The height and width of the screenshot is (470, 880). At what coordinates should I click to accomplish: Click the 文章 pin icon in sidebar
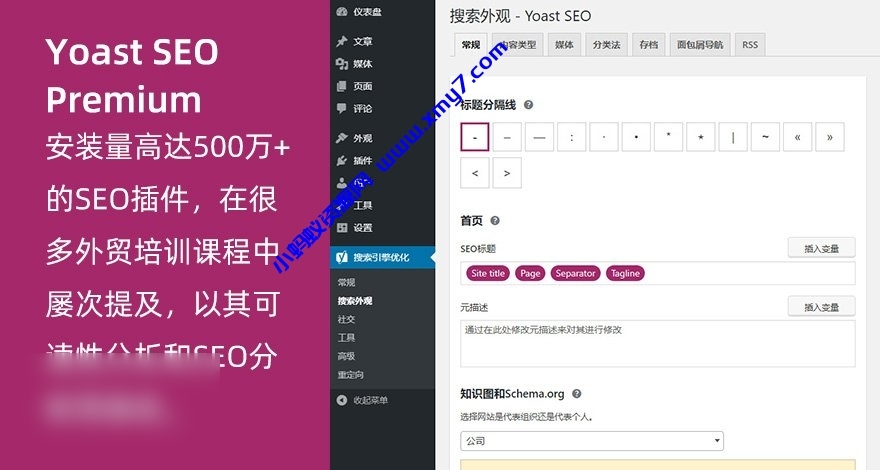click(342, 41)
